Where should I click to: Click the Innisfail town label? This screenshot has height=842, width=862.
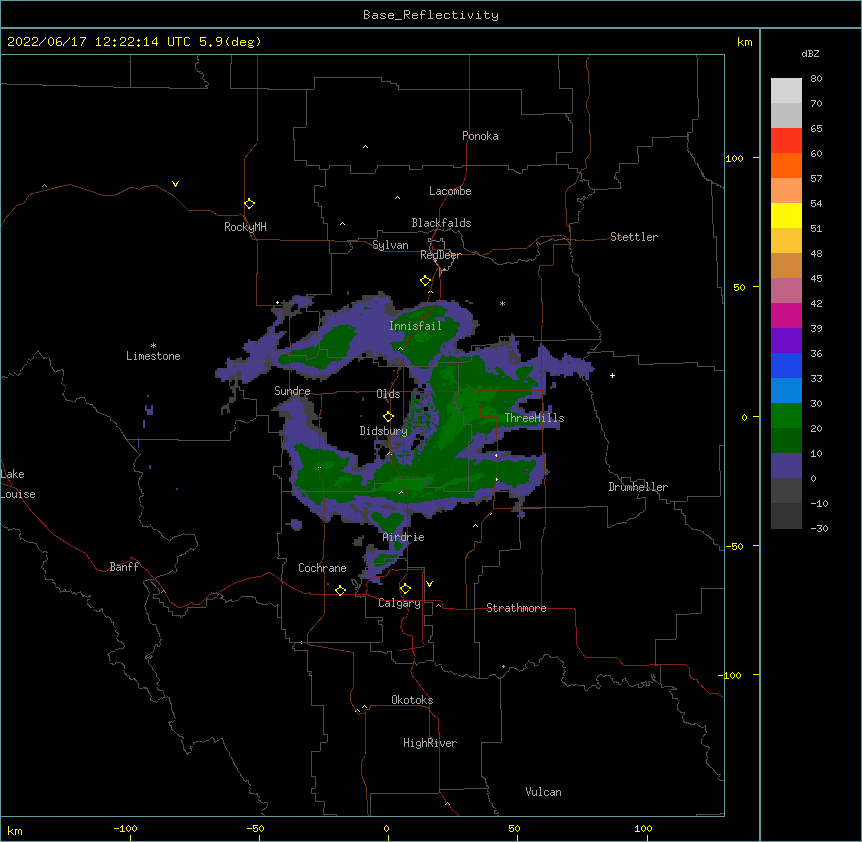click(415, 326)
